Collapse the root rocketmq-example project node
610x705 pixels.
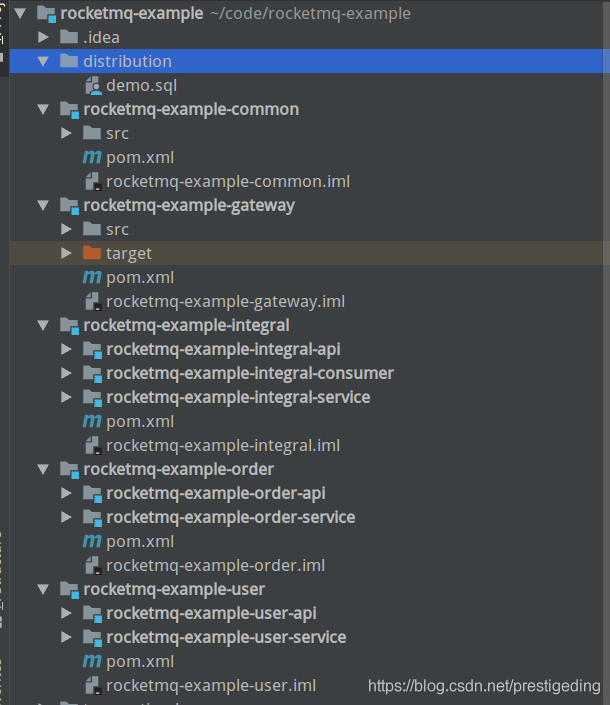coord(20,14)
